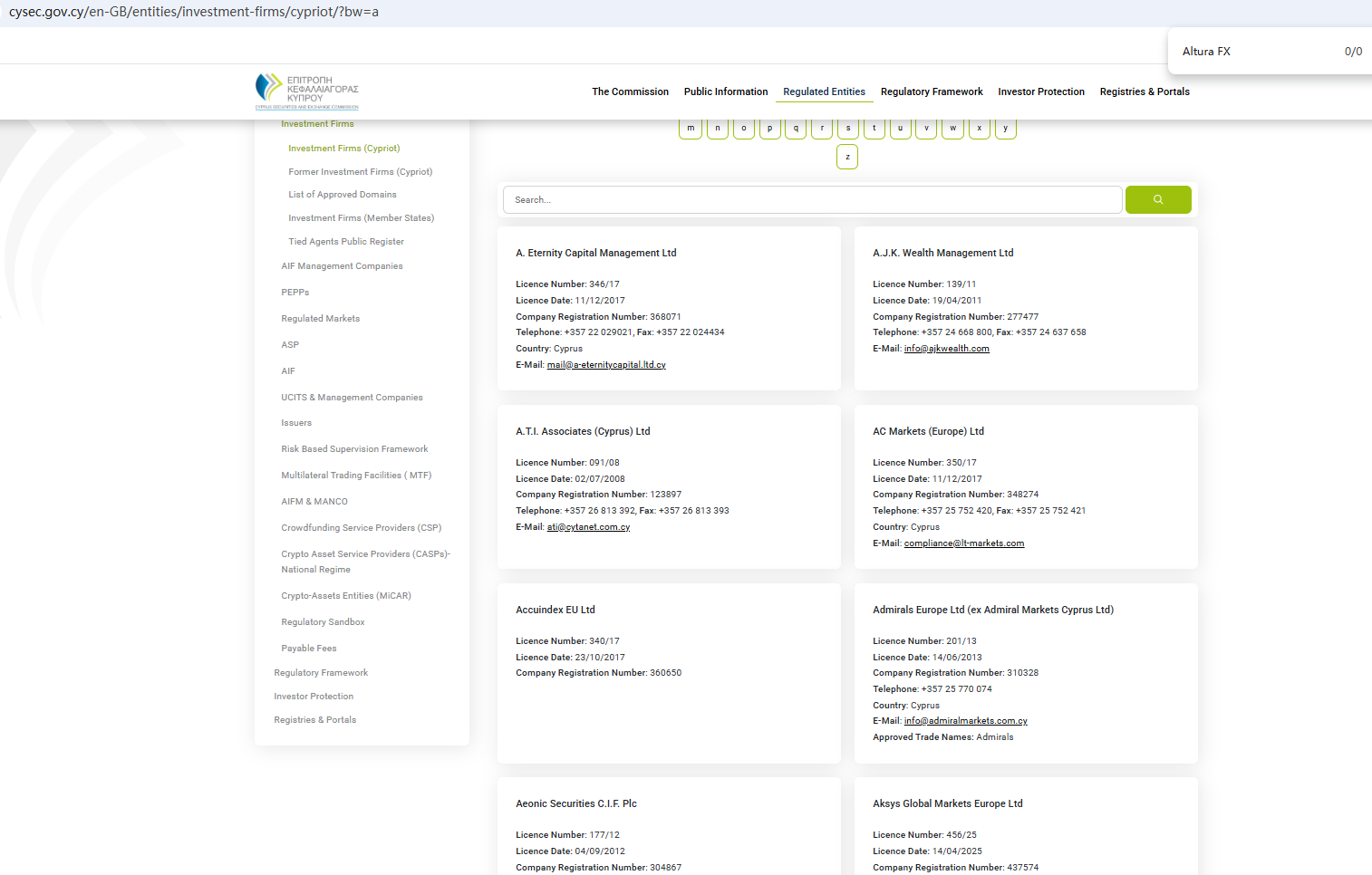Open Tied Agents Public Register

click(346, 242)
